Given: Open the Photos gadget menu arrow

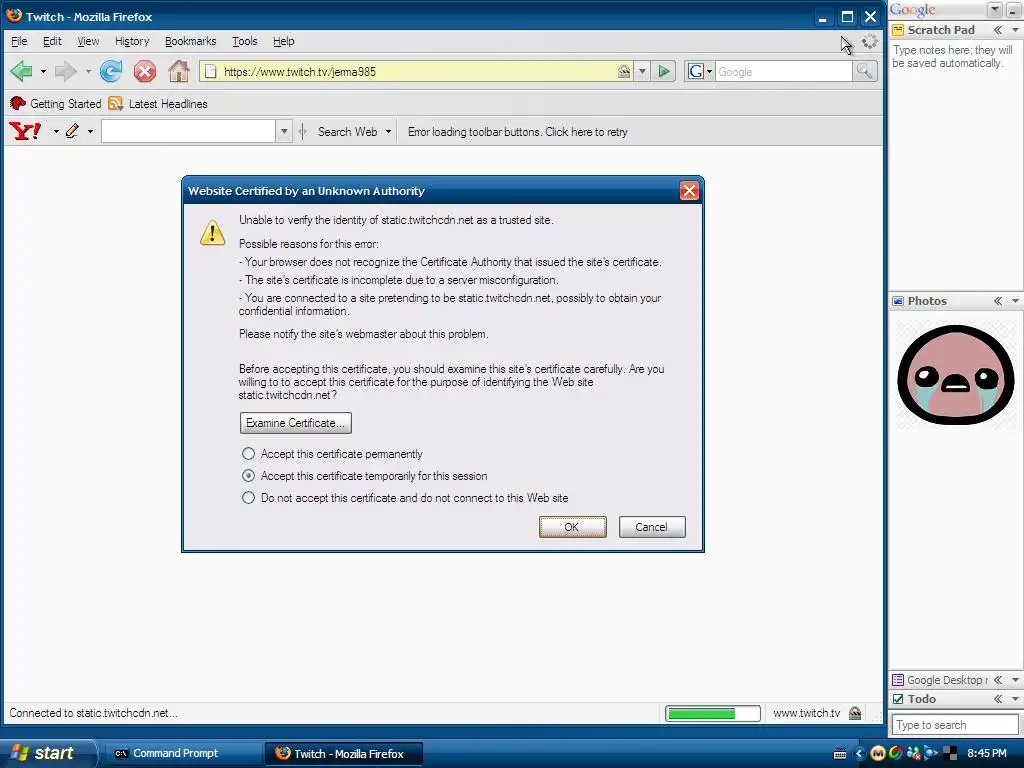Looking at the screenshot, I should [1015, 300].
